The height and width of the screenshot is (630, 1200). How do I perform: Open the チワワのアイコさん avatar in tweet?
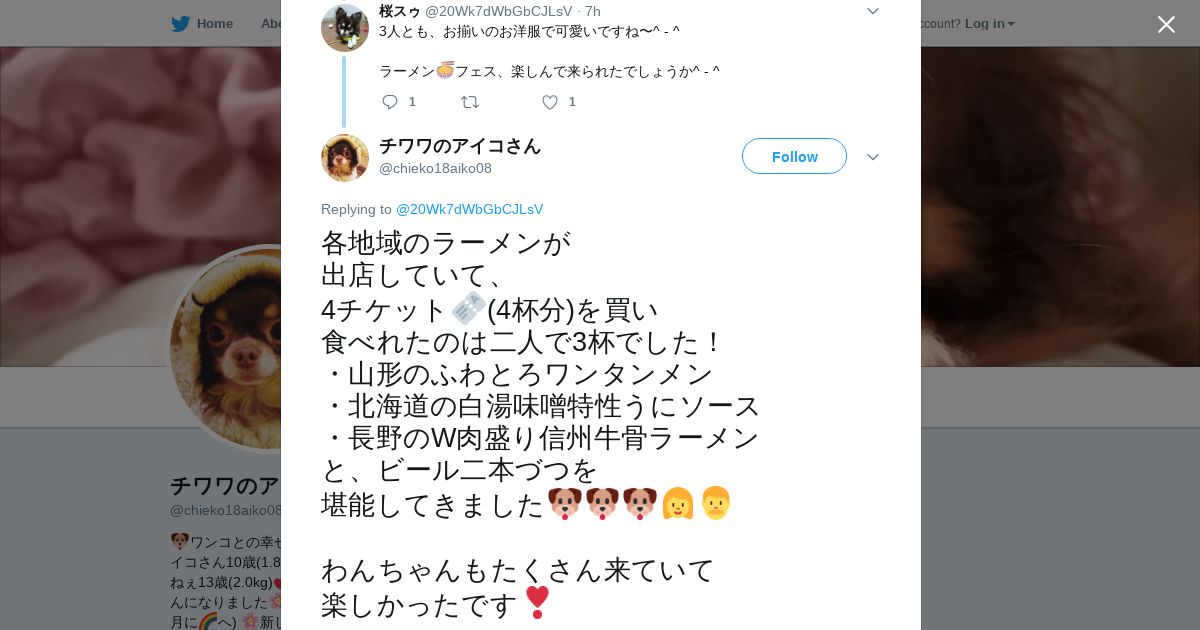tap(345, 157)
